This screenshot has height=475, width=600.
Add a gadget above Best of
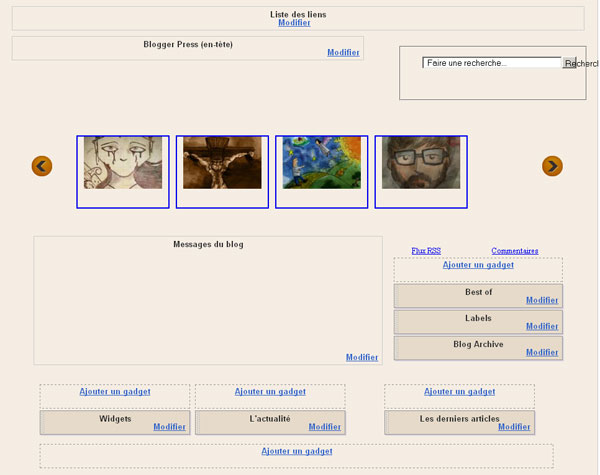tap(478, 265)
